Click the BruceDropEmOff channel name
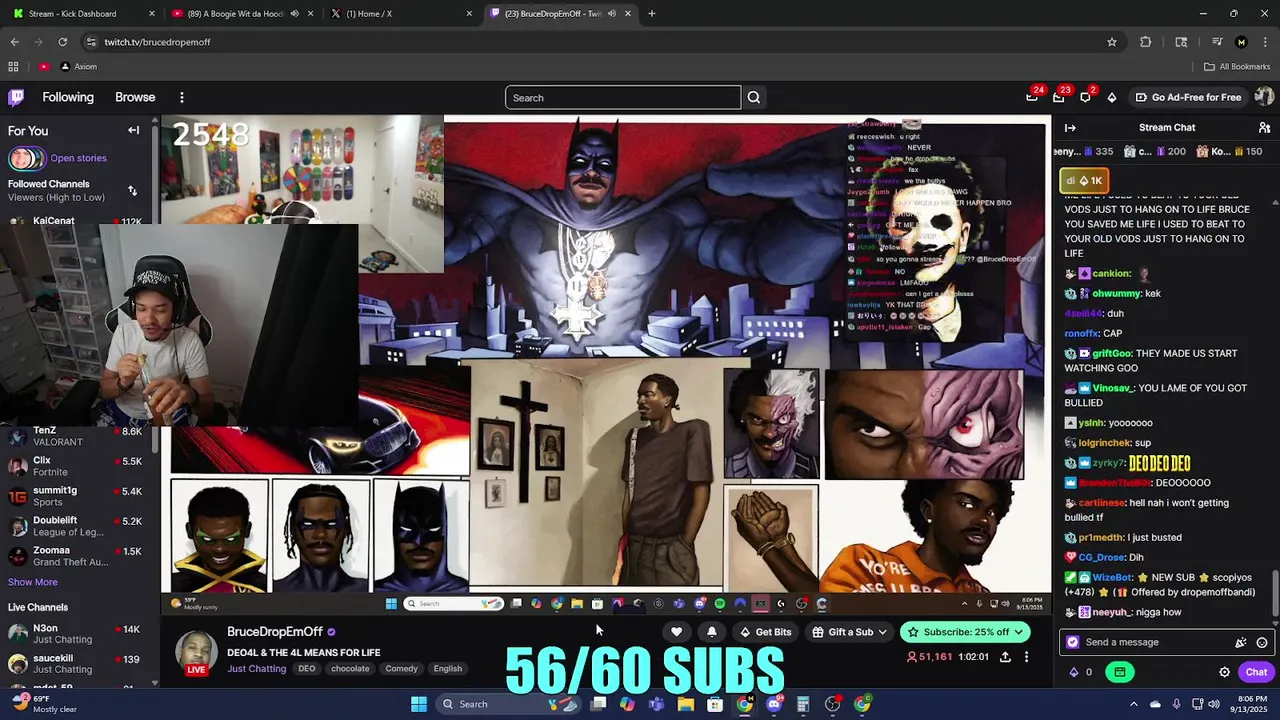The image size is (1280, 720). [x=275, y=632]
